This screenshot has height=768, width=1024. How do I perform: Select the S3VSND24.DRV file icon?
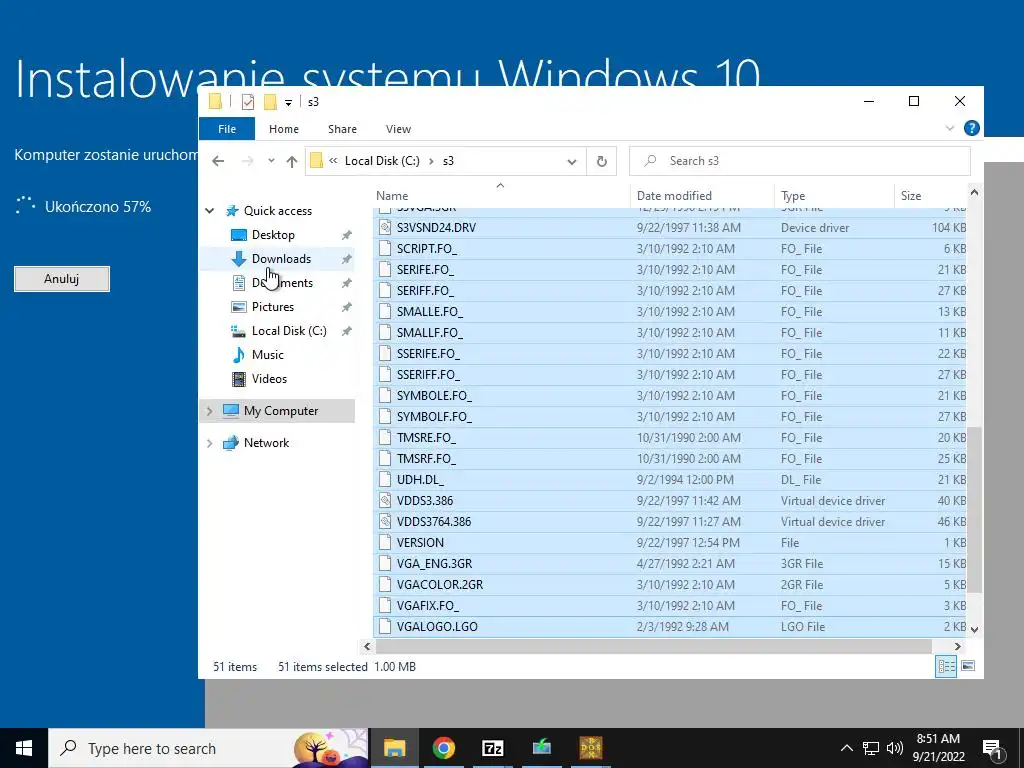[385, 228]
